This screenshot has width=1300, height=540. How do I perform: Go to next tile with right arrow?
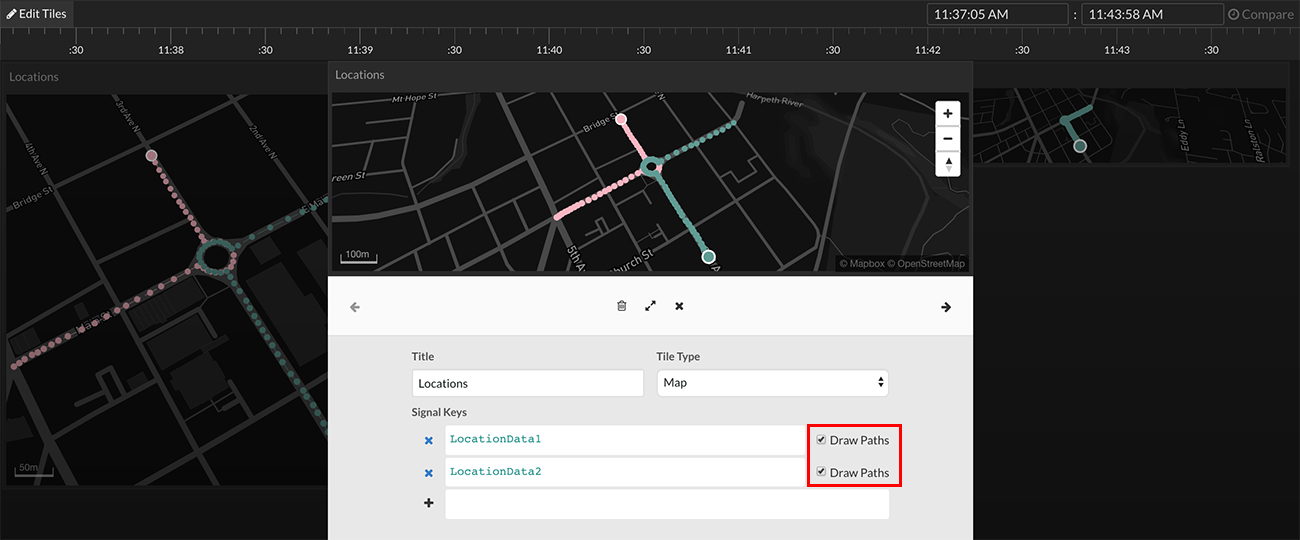(x=946, y=307)
